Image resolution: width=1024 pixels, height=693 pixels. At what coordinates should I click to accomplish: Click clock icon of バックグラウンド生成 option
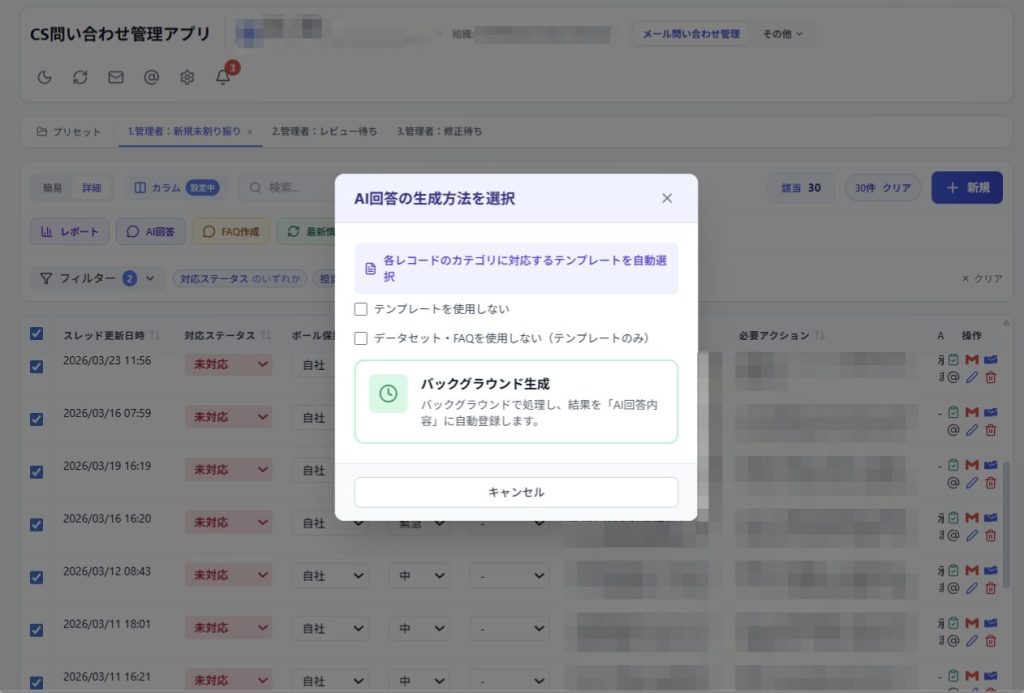click(388, 393)
